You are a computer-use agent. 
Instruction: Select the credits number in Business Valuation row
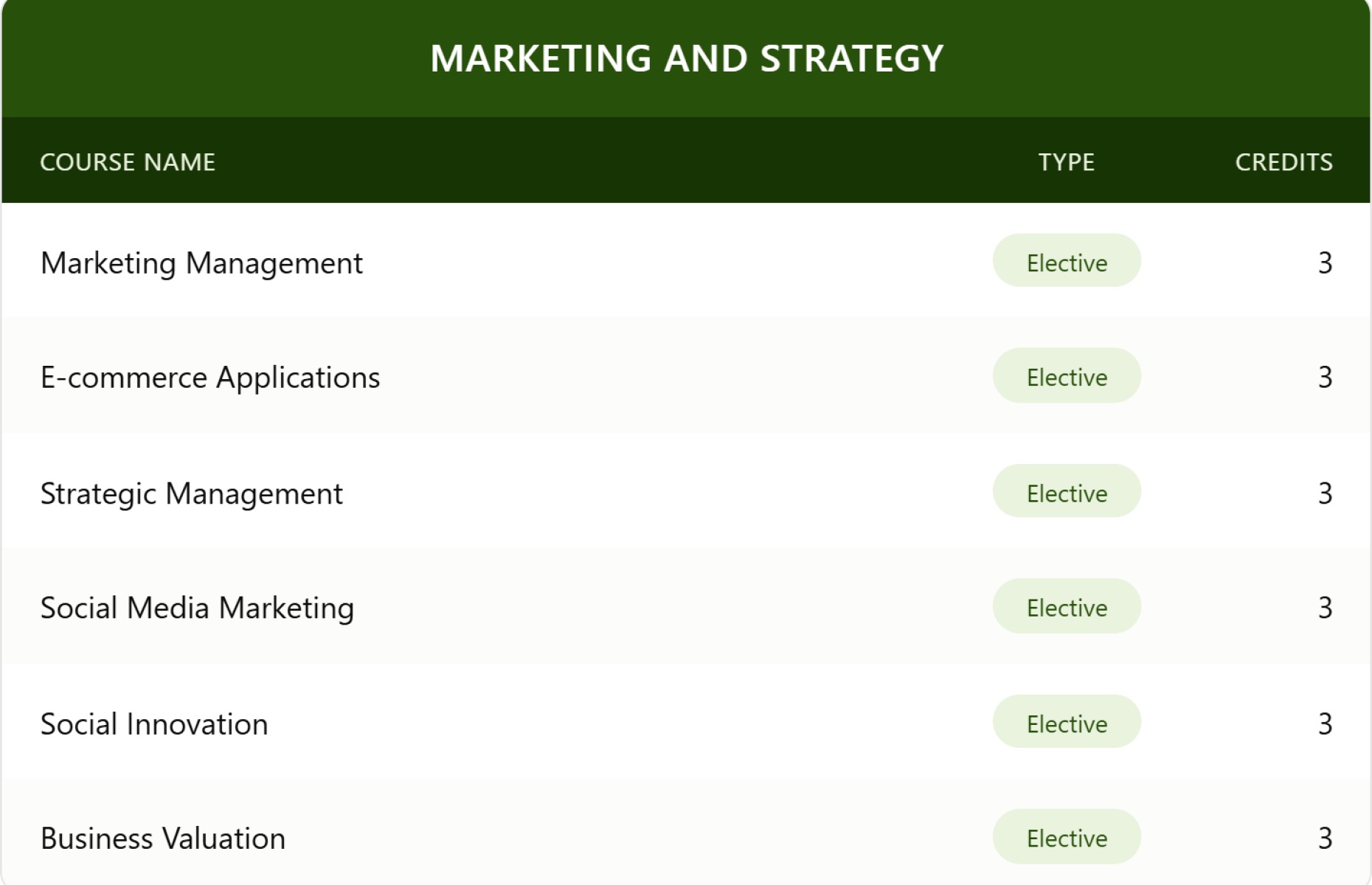click(1326, 838)
